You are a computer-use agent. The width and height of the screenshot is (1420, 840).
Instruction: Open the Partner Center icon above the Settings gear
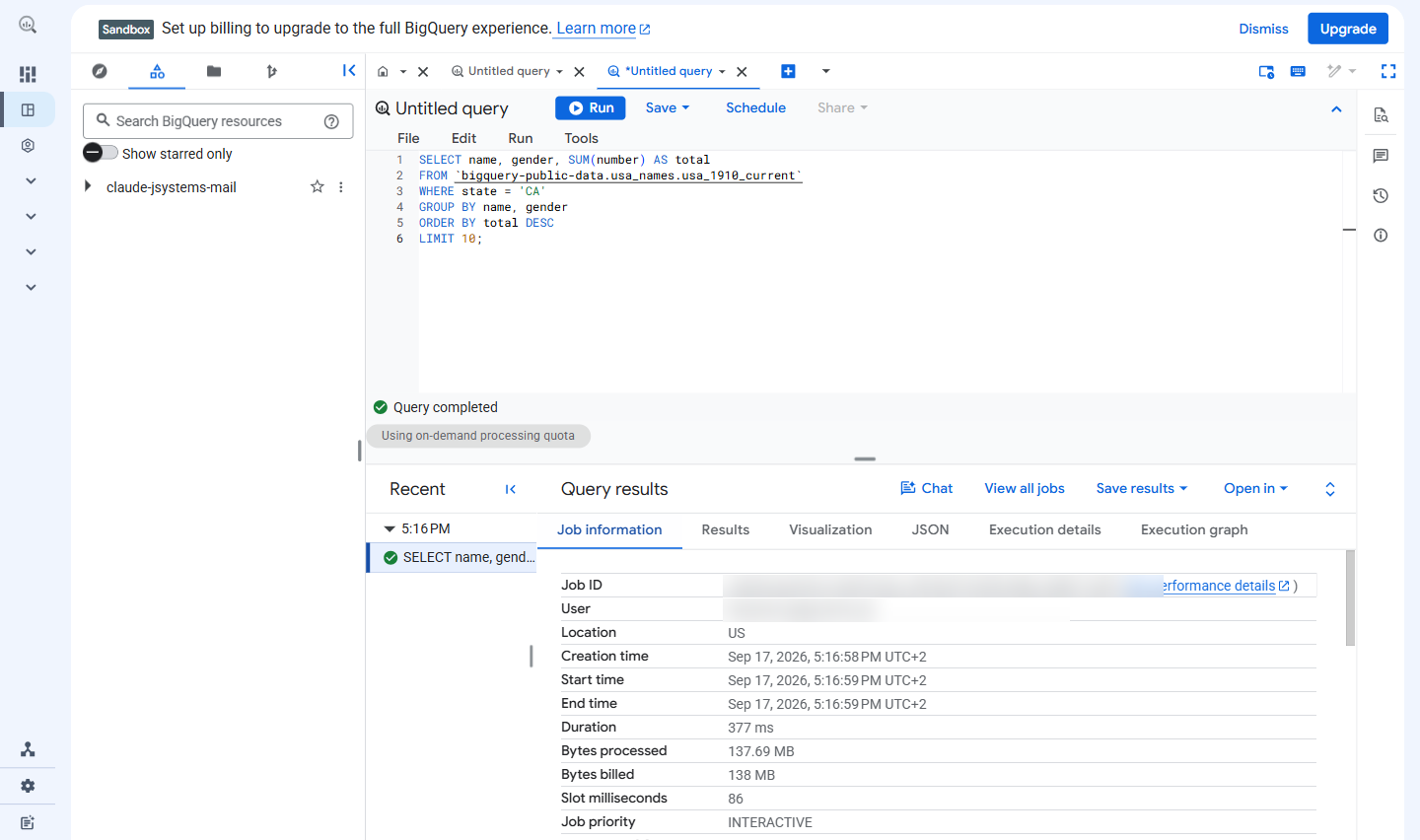[x=28, y=749]
